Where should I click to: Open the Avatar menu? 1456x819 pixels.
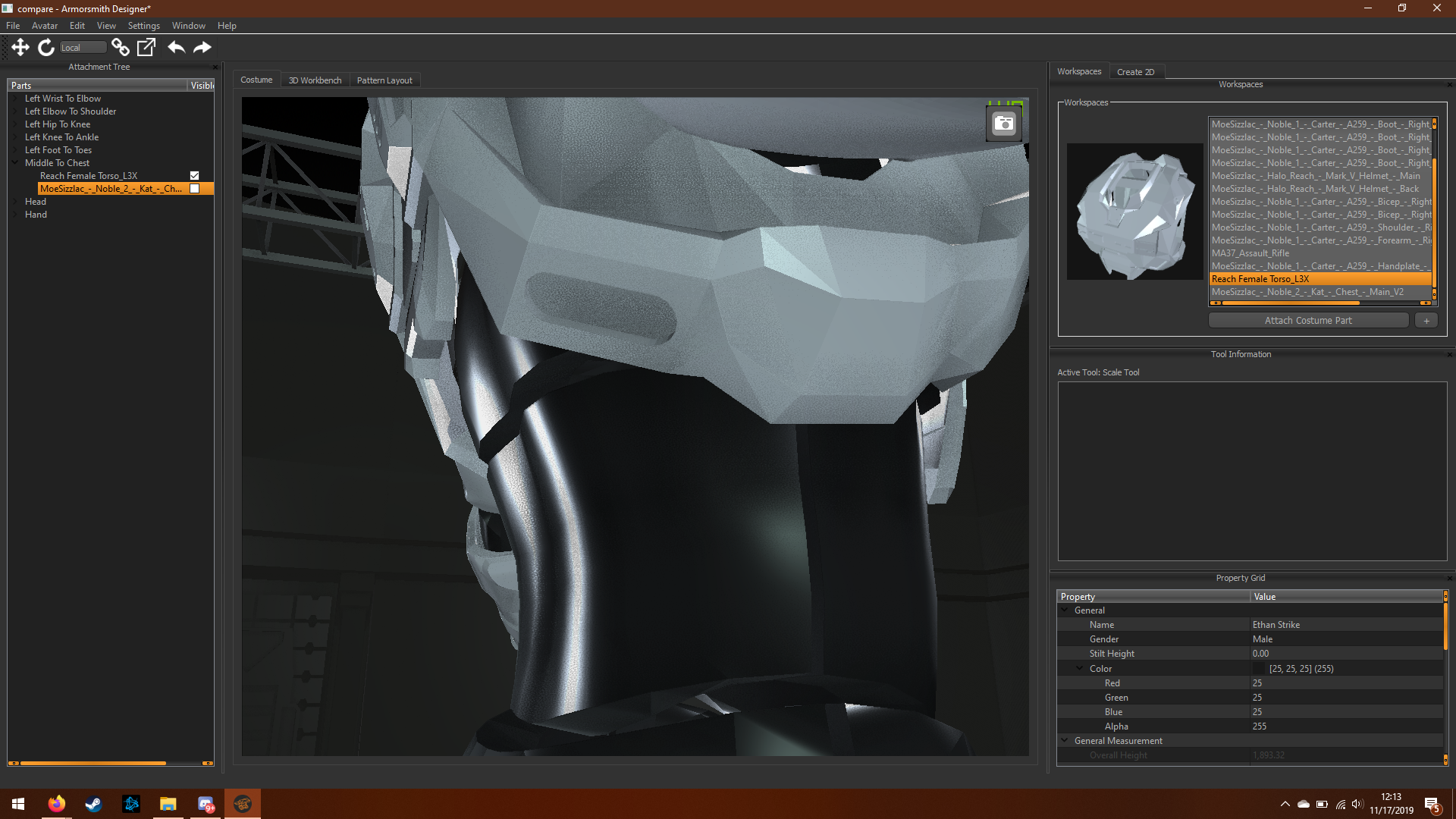point(45,25)
